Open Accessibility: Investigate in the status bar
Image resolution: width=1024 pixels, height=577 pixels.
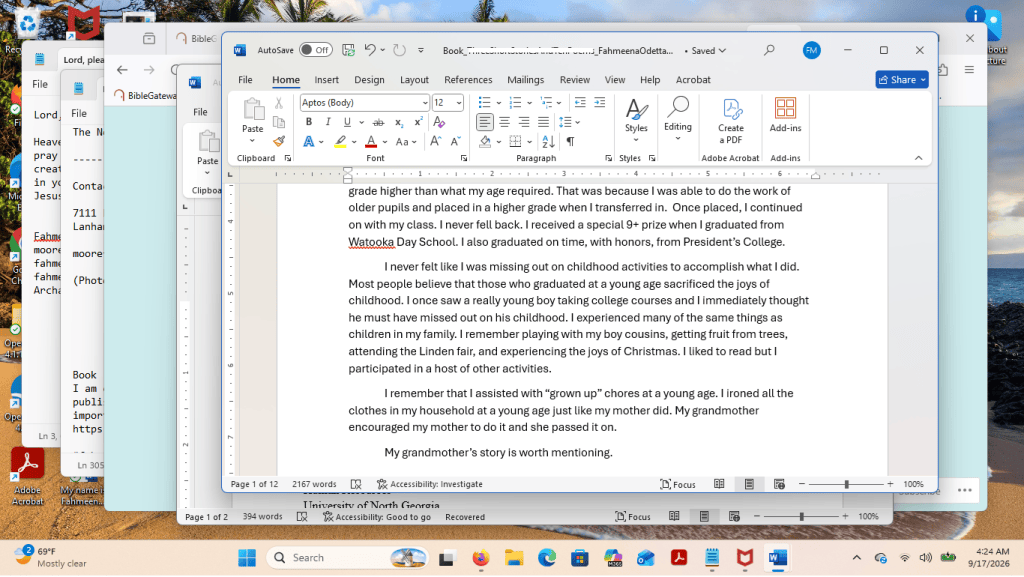pyautogui.click(x=430, y=484)
